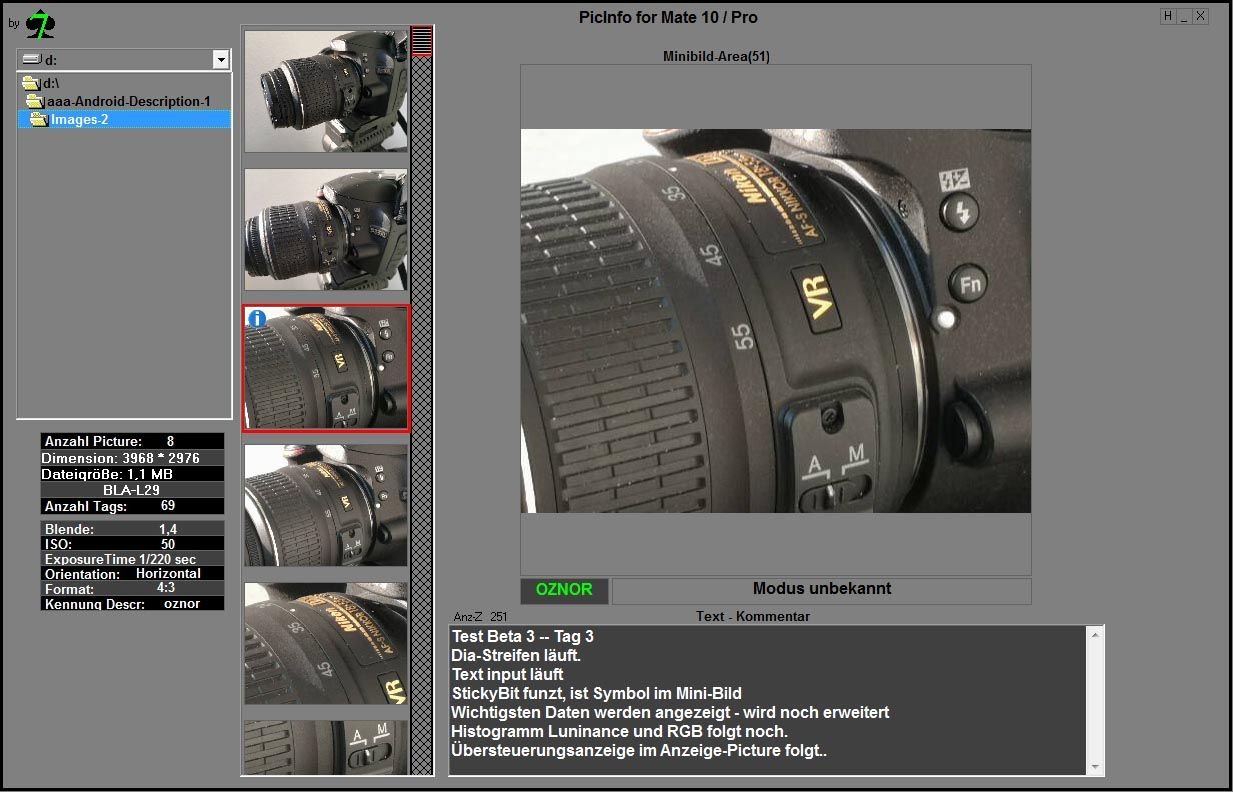Click comment line starting 'Histogramm Luninance'
Viewport: 1233px width, 792px height.
tap(619, 731)
